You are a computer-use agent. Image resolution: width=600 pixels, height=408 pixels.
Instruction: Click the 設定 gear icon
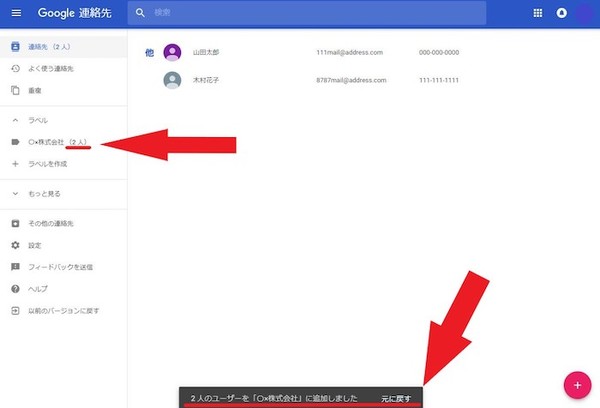(x=15, y=245)
